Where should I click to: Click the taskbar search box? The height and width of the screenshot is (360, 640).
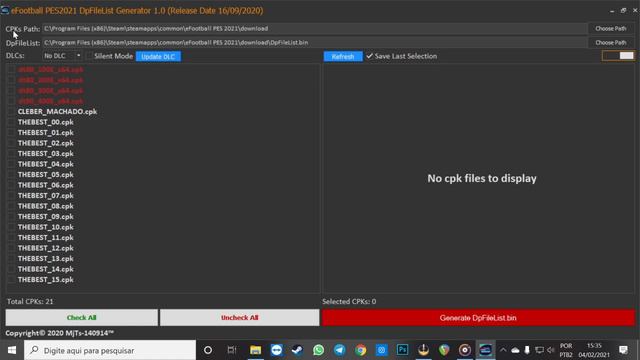point(110,350)
